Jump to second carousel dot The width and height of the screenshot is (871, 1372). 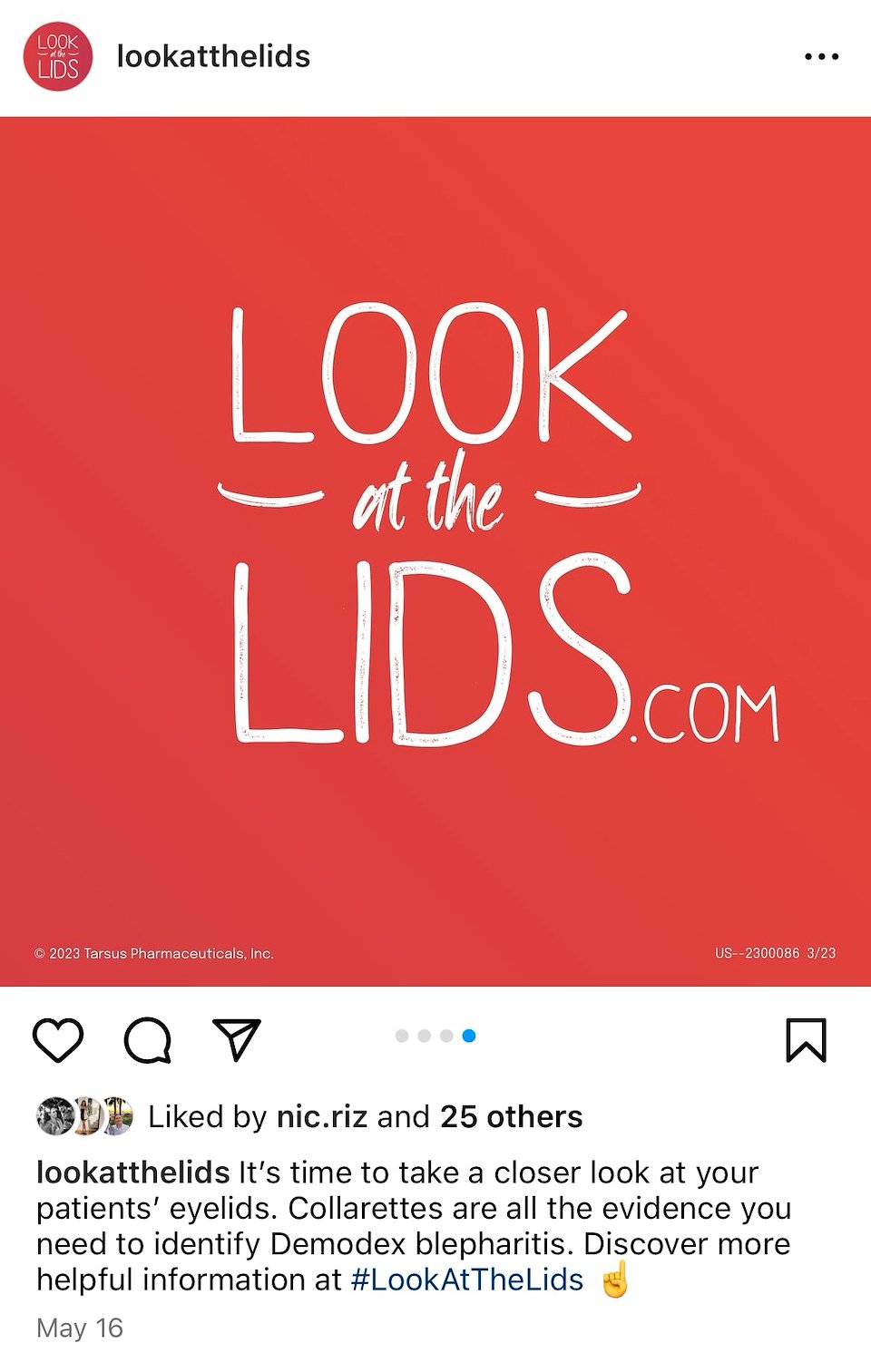pos(424,1036)
